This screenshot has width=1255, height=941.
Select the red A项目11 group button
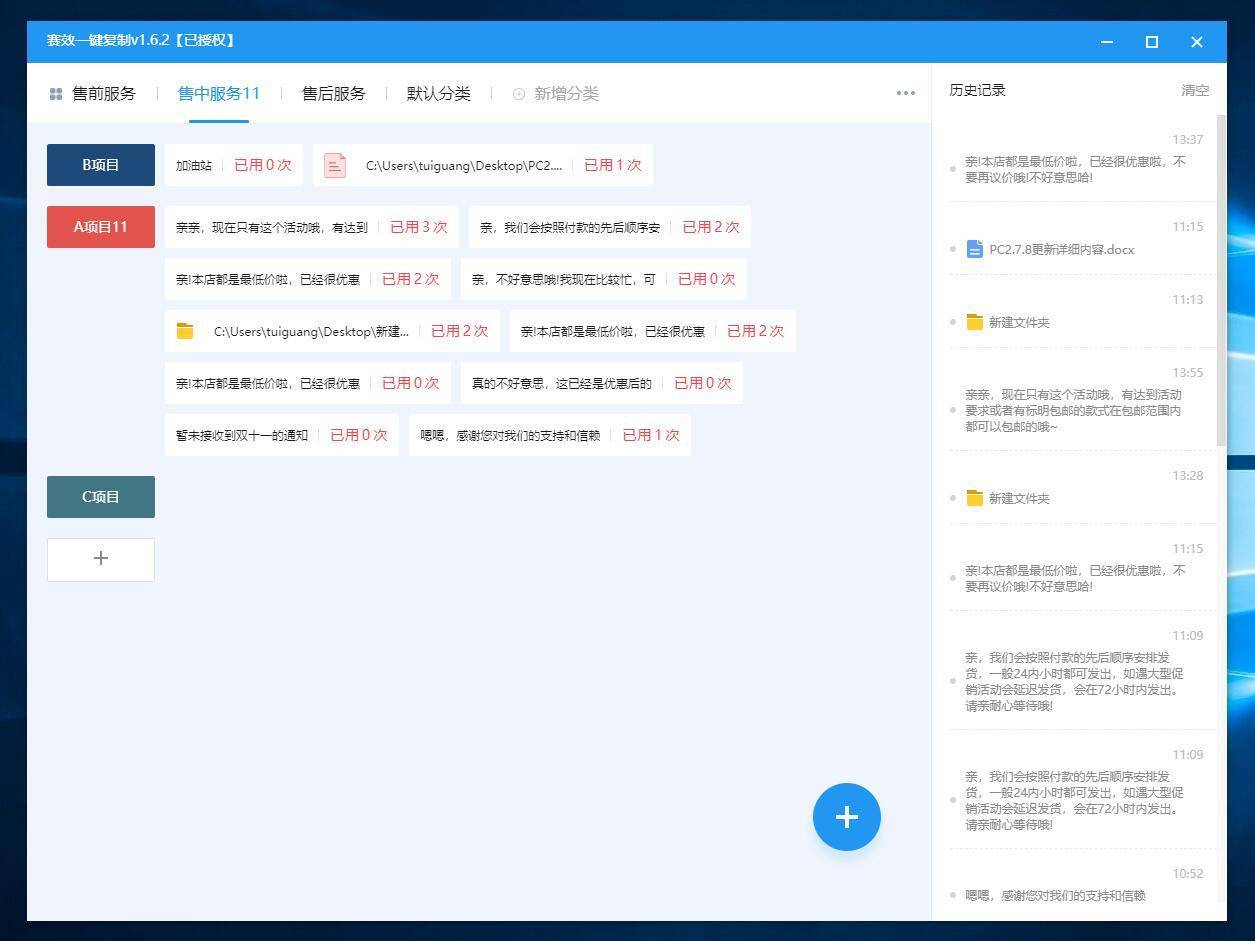(101, 227)
